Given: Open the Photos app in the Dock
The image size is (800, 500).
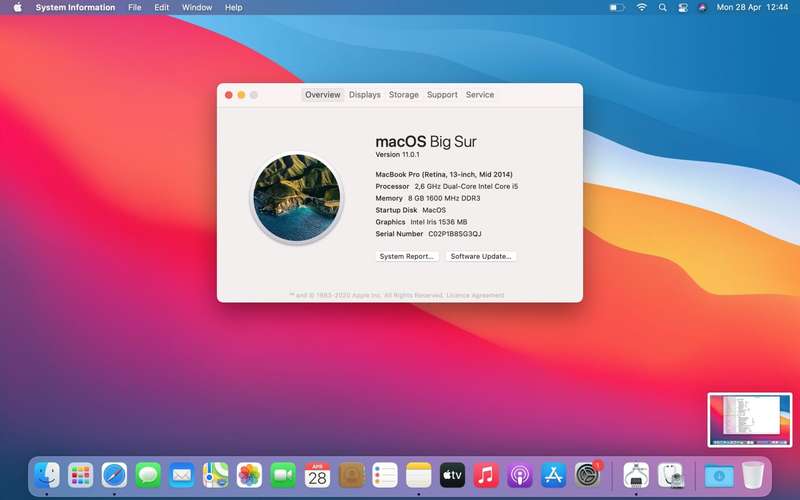Looking at the screenshot, I should pyautogui.click(x=249, y=476).
